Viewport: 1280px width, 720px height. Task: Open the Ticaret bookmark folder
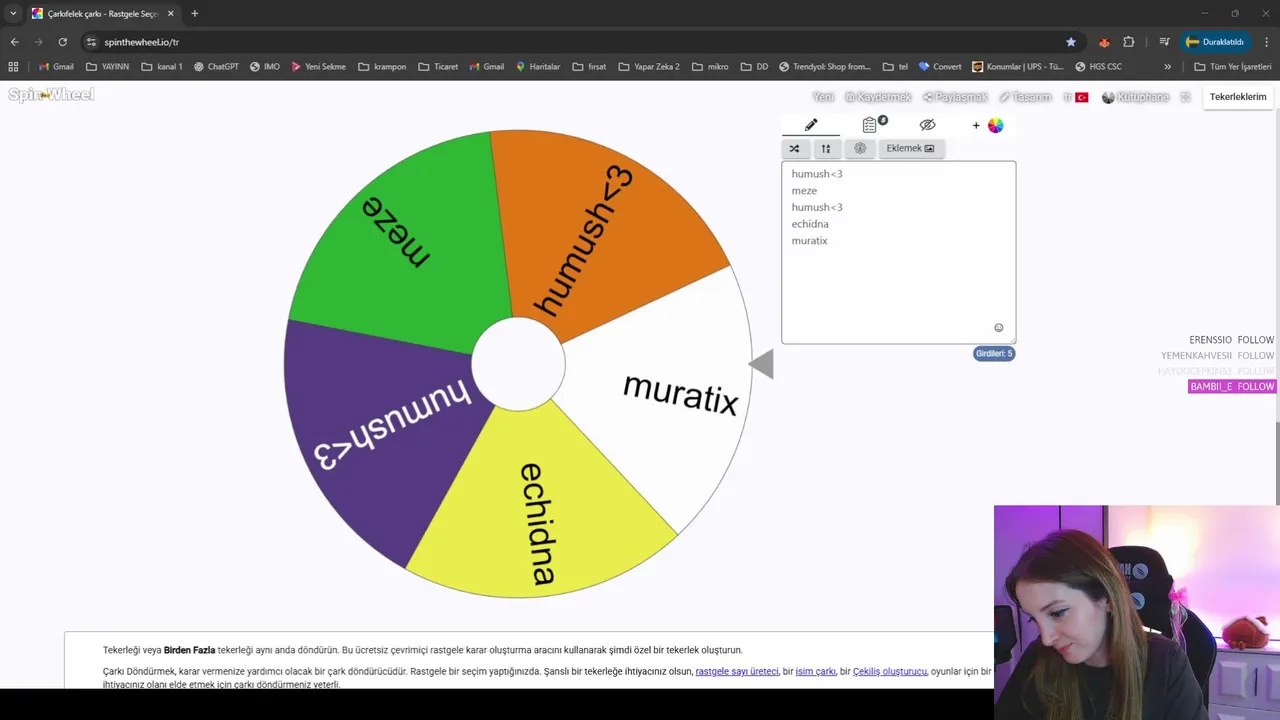coord(438,67)
